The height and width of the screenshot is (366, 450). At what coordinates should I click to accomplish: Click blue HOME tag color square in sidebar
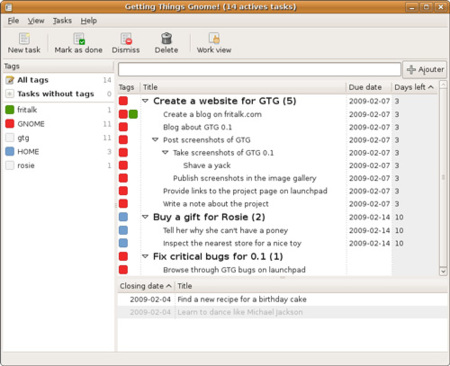[x=10, y=152]
